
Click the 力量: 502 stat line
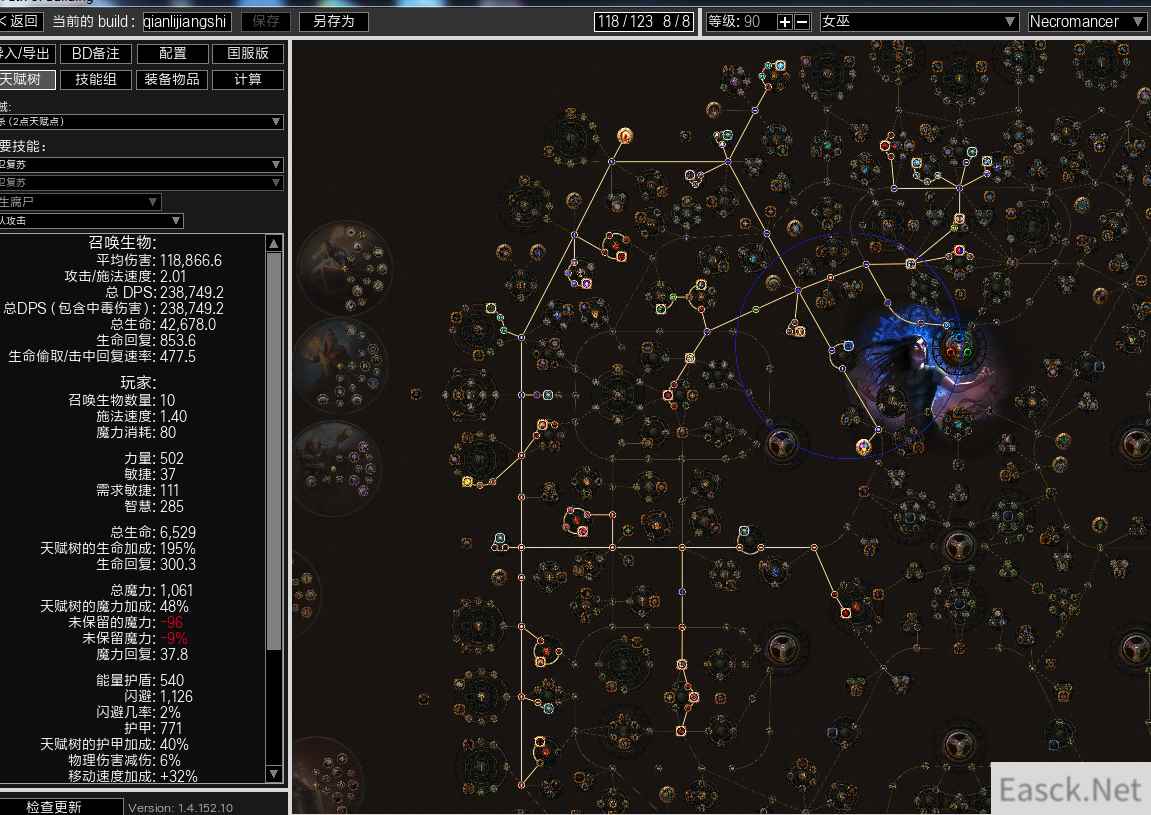[154, 458]
